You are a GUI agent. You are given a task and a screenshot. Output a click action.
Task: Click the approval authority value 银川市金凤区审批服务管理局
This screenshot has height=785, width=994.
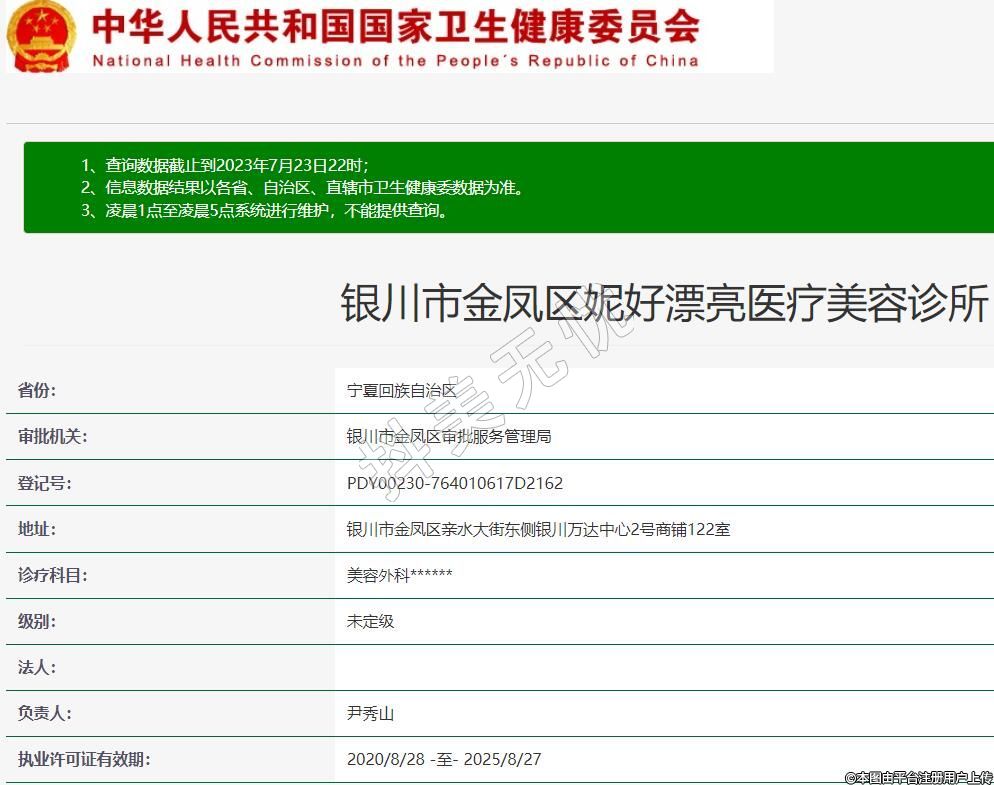pos(449,437)
